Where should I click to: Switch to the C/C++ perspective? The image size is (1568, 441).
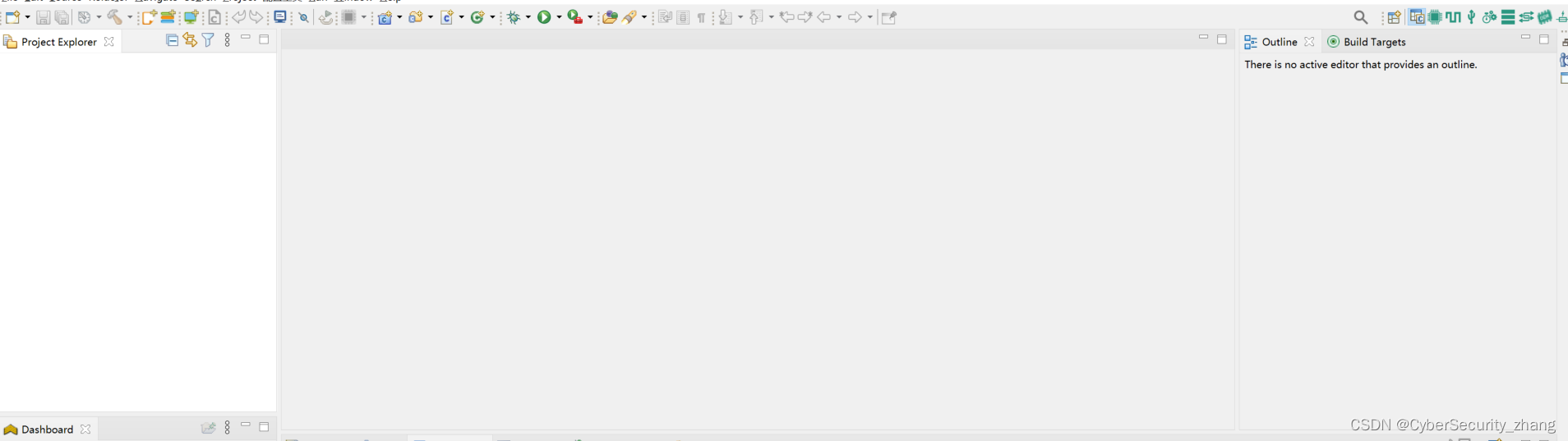(x=1417, y=16)
